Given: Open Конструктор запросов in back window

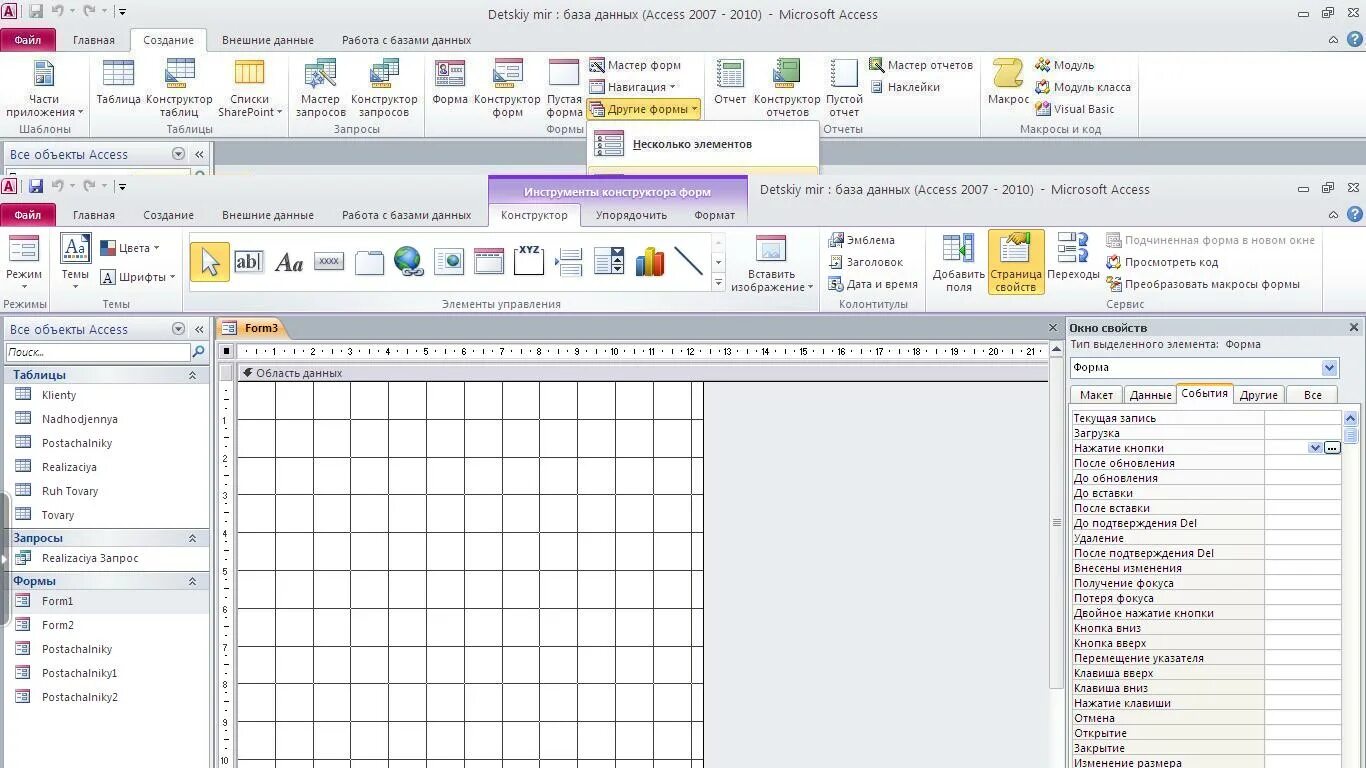Looking at the screenshot, I should pos(384,88).
